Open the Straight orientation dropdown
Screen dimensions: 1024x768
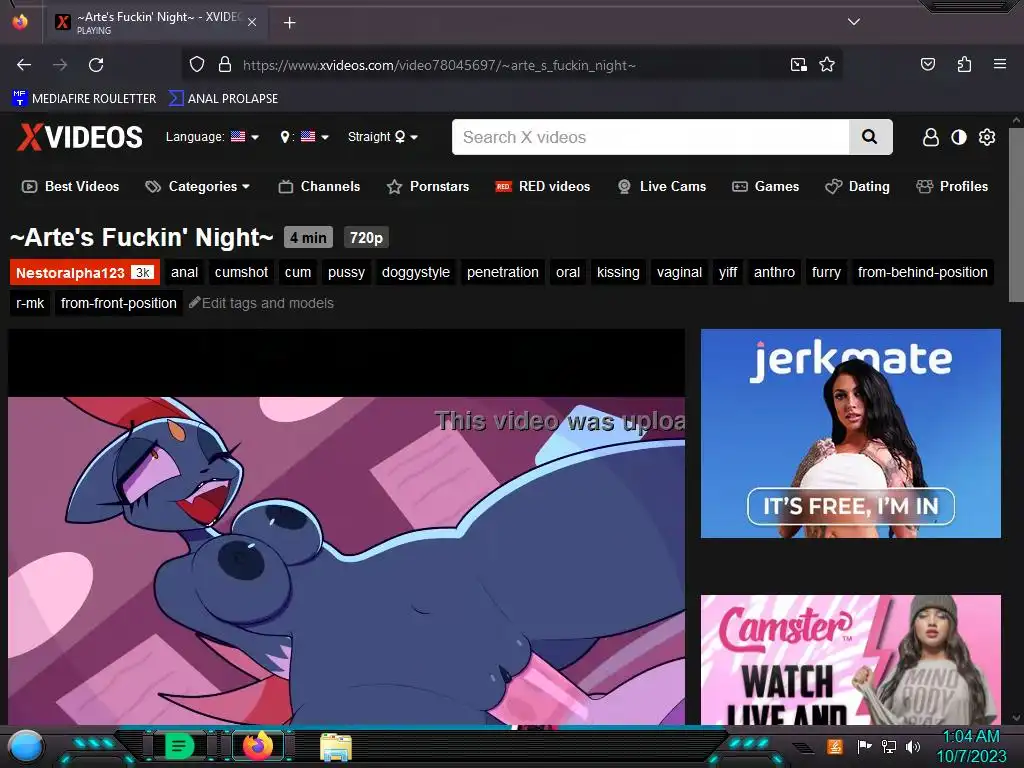point(383,136)
